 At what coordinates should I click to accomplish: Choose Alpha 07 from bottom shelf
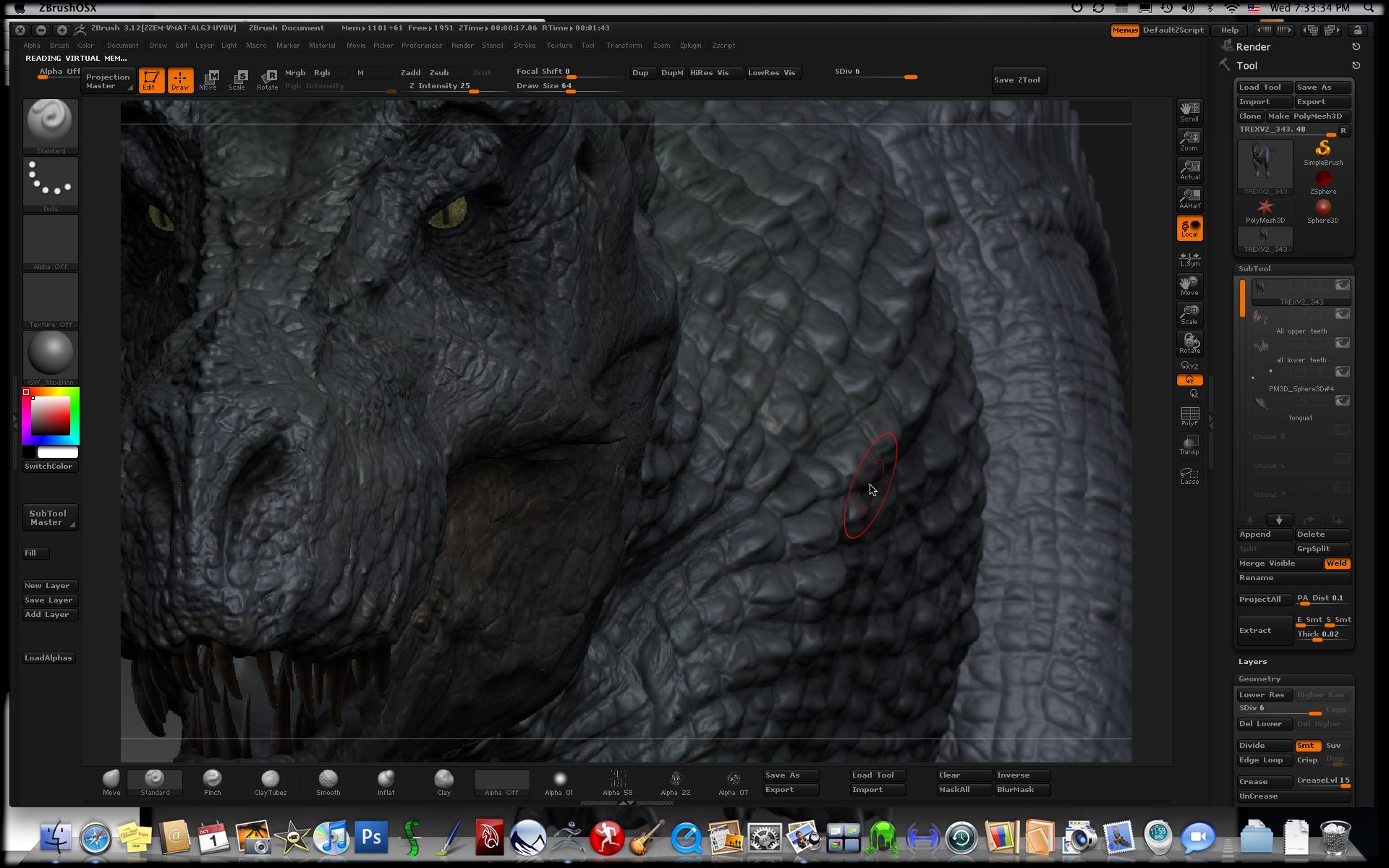(x=733, y=782)
